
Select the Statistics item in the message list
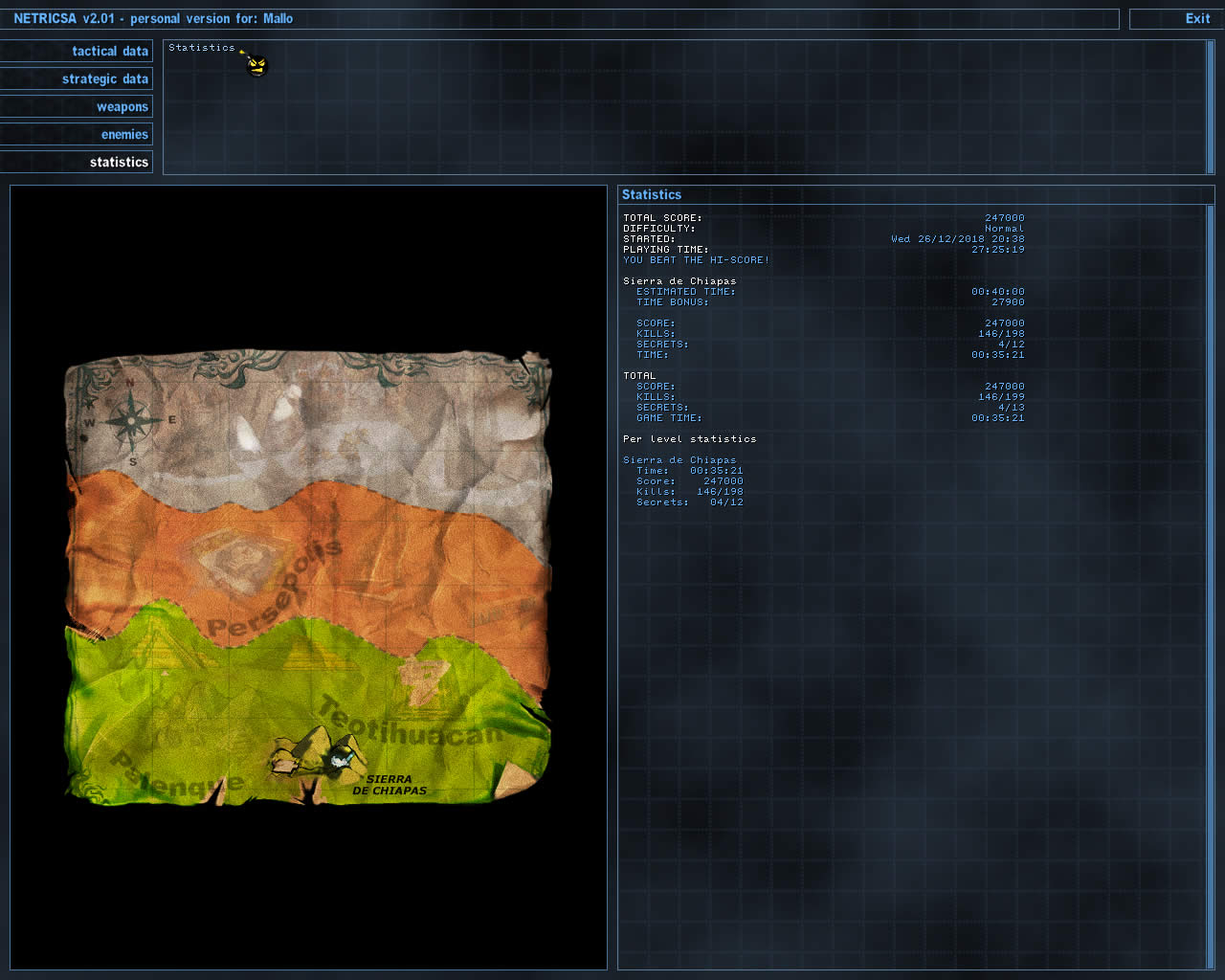point(202,48)
